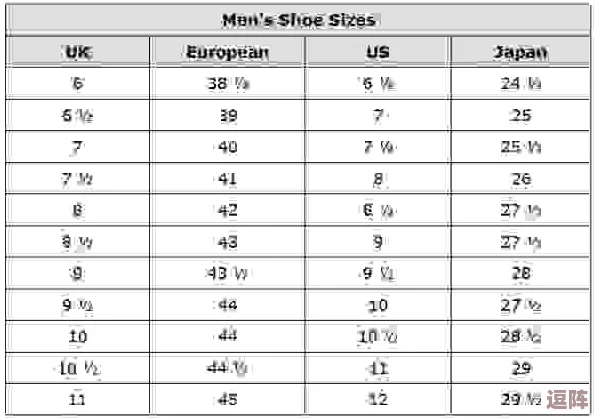Click UK size 6 ½ cell
594x418 pixels.
click(x=78, y=116)
